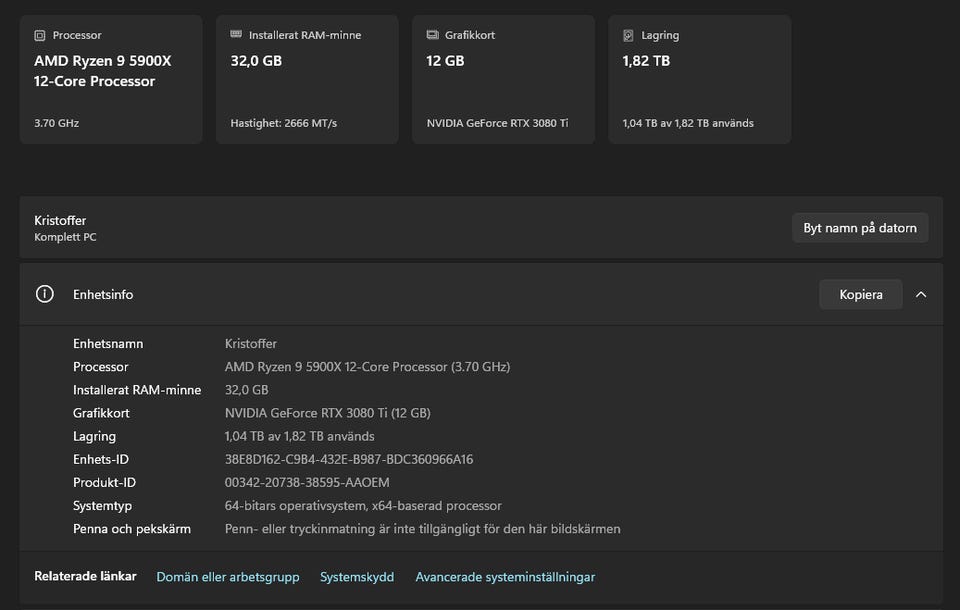Viewport: 960px width, 610px height.
Task: Click the Systemtyp value 64-bitars operativsystem
Action: click(363, 506)
